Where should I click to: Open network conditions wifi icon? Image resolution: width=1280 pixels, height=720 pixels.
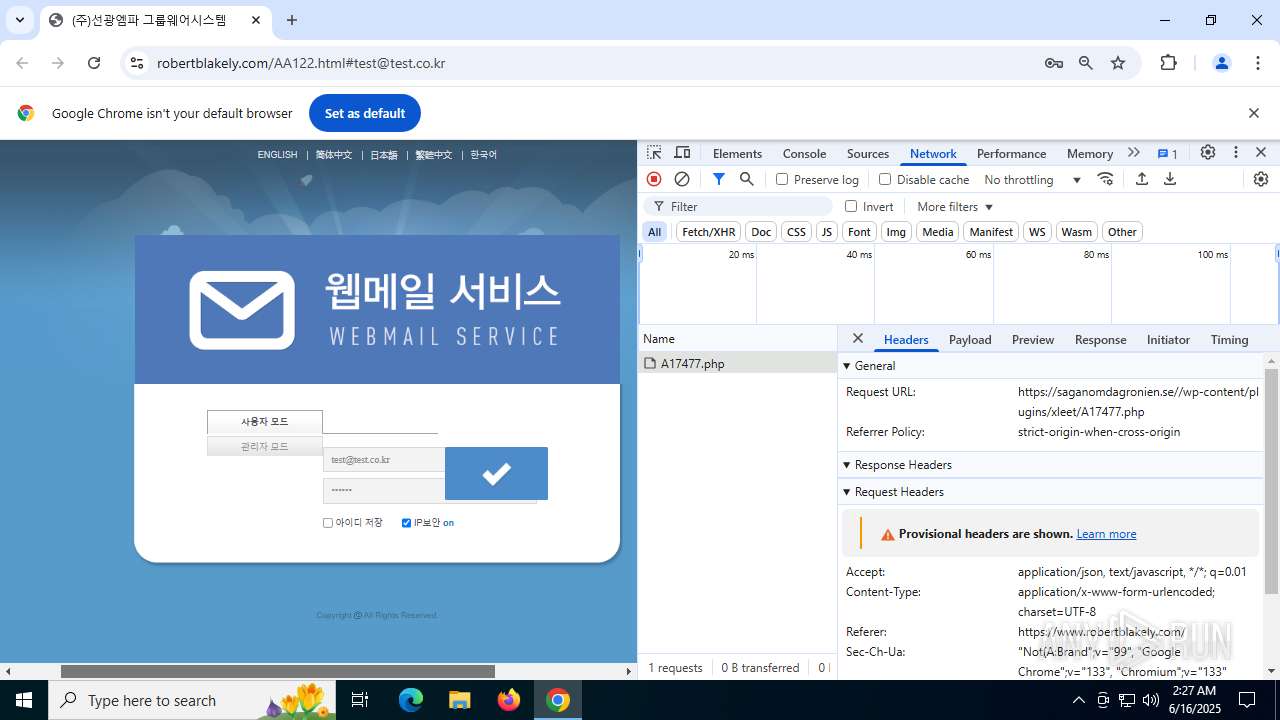click(1105, 179)
